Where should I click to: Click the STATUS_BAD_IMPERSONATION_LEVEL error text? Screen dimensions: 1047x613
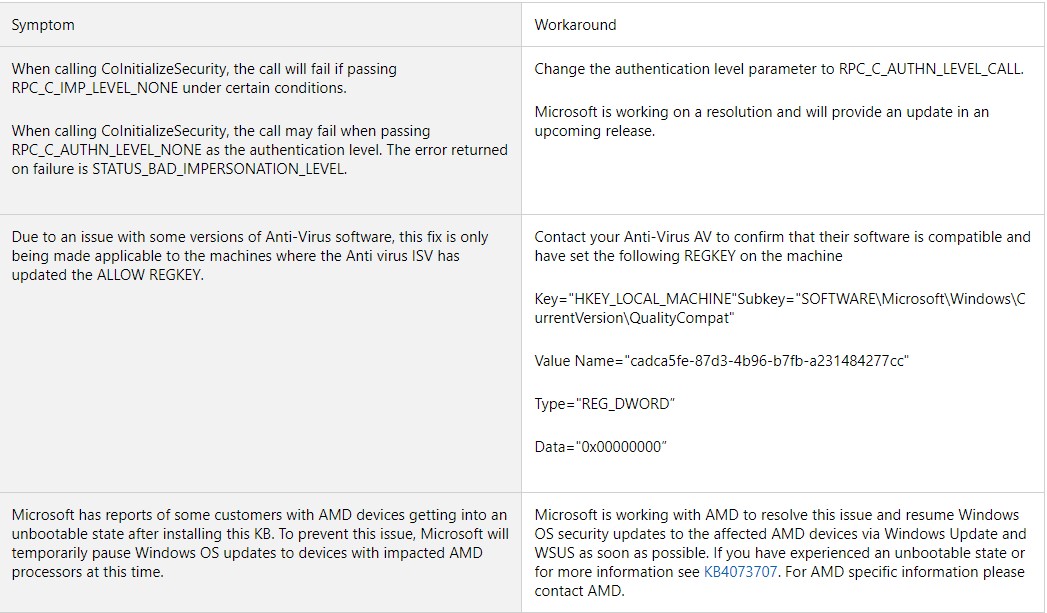click(219, 169)
